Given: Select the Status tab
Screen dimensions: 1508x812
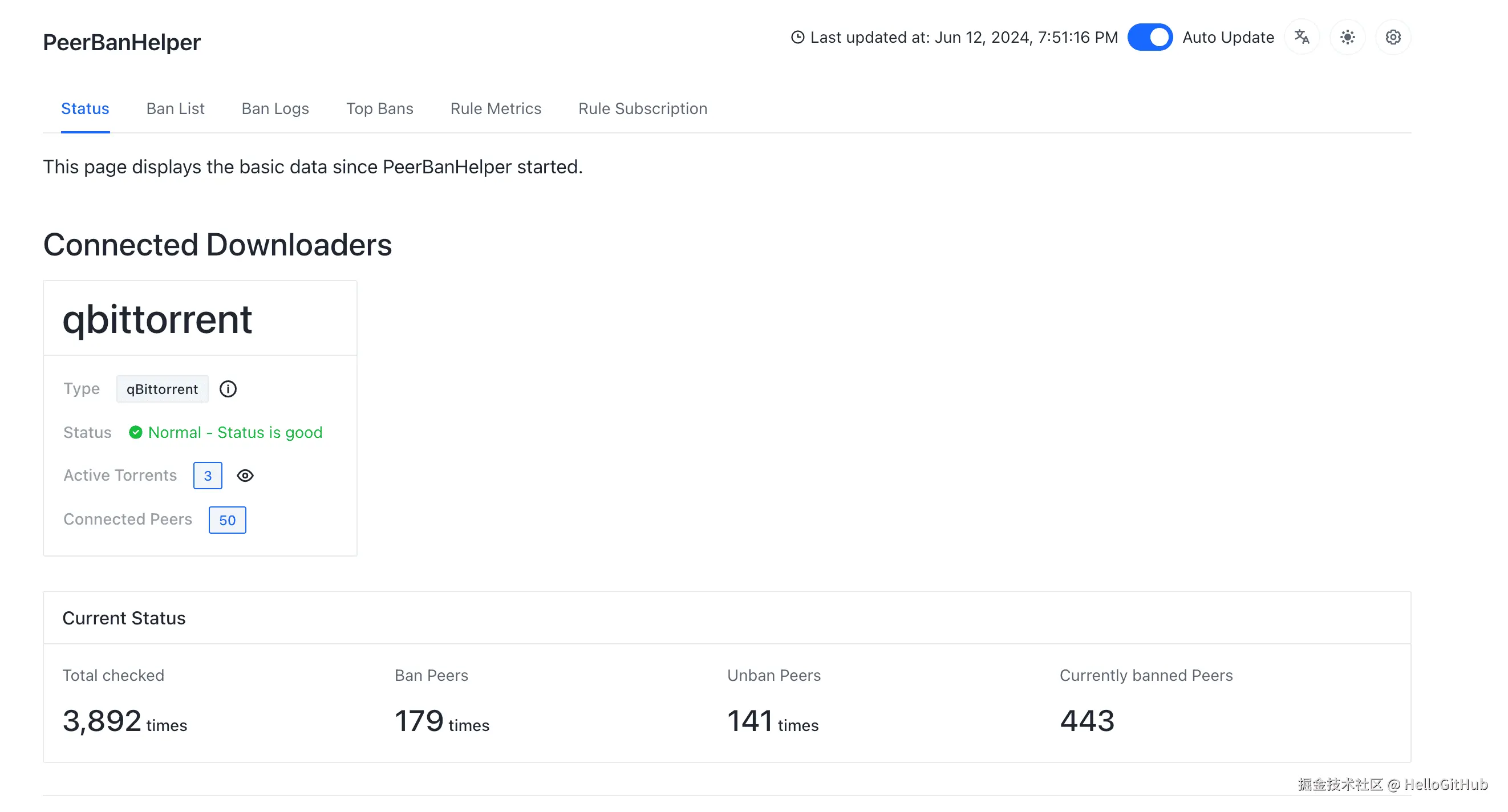Looking at the screenshot, I should [85, 108].
